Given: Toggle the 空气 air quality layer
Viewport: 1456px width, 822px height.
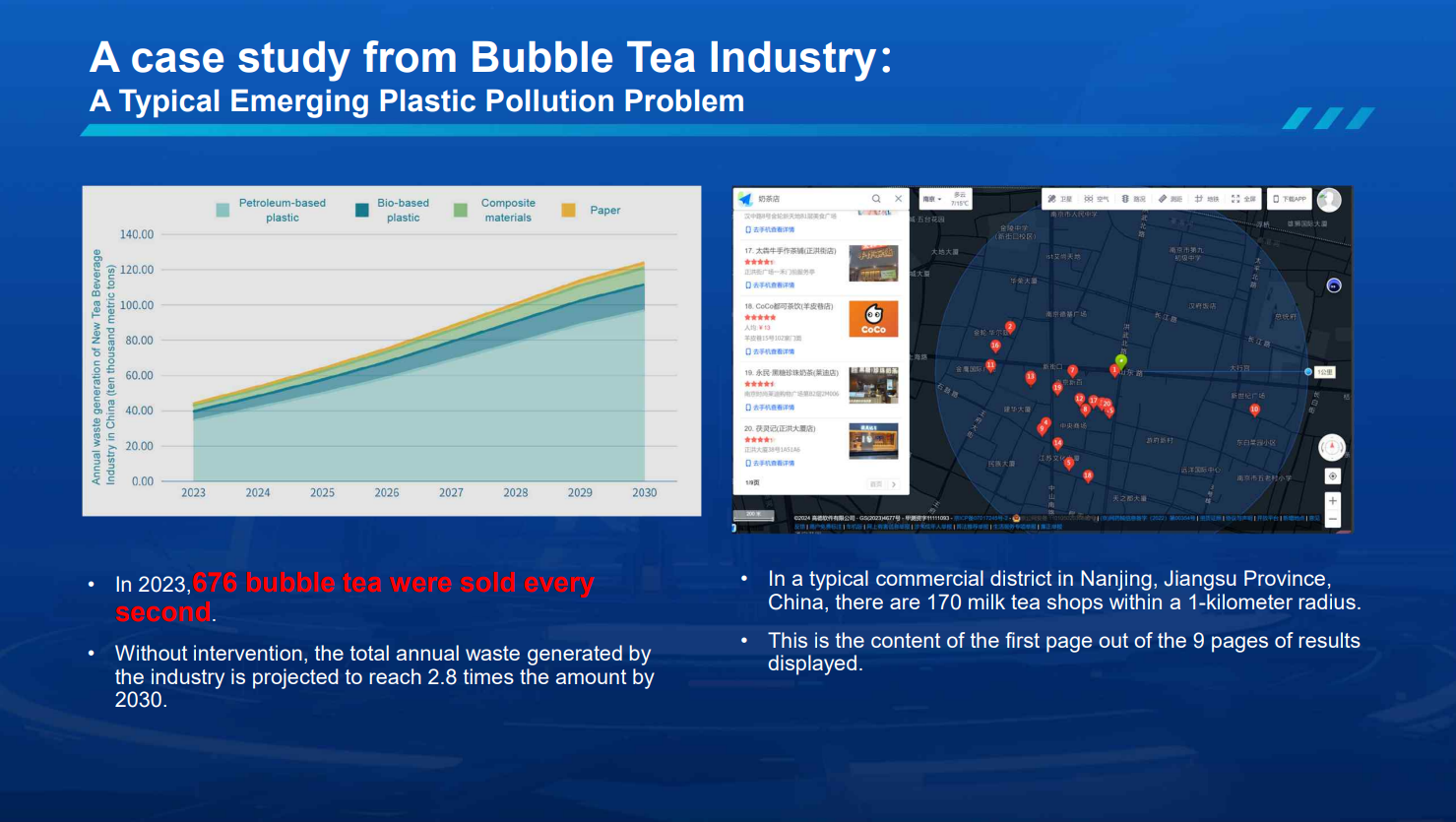Looking at the screenshot, I should (x=1097, y=199).
